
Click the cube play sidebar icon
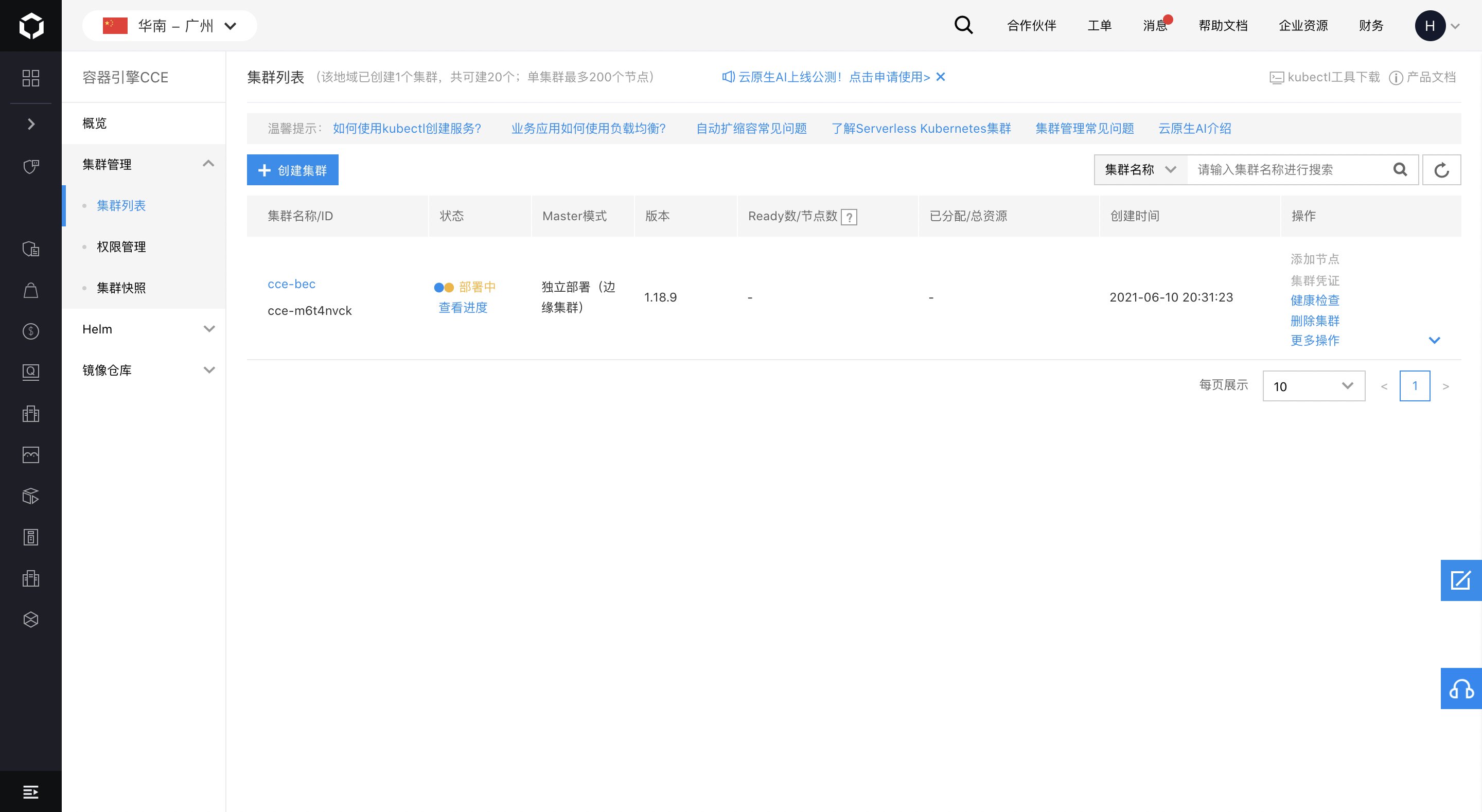[x=30, y=496]
